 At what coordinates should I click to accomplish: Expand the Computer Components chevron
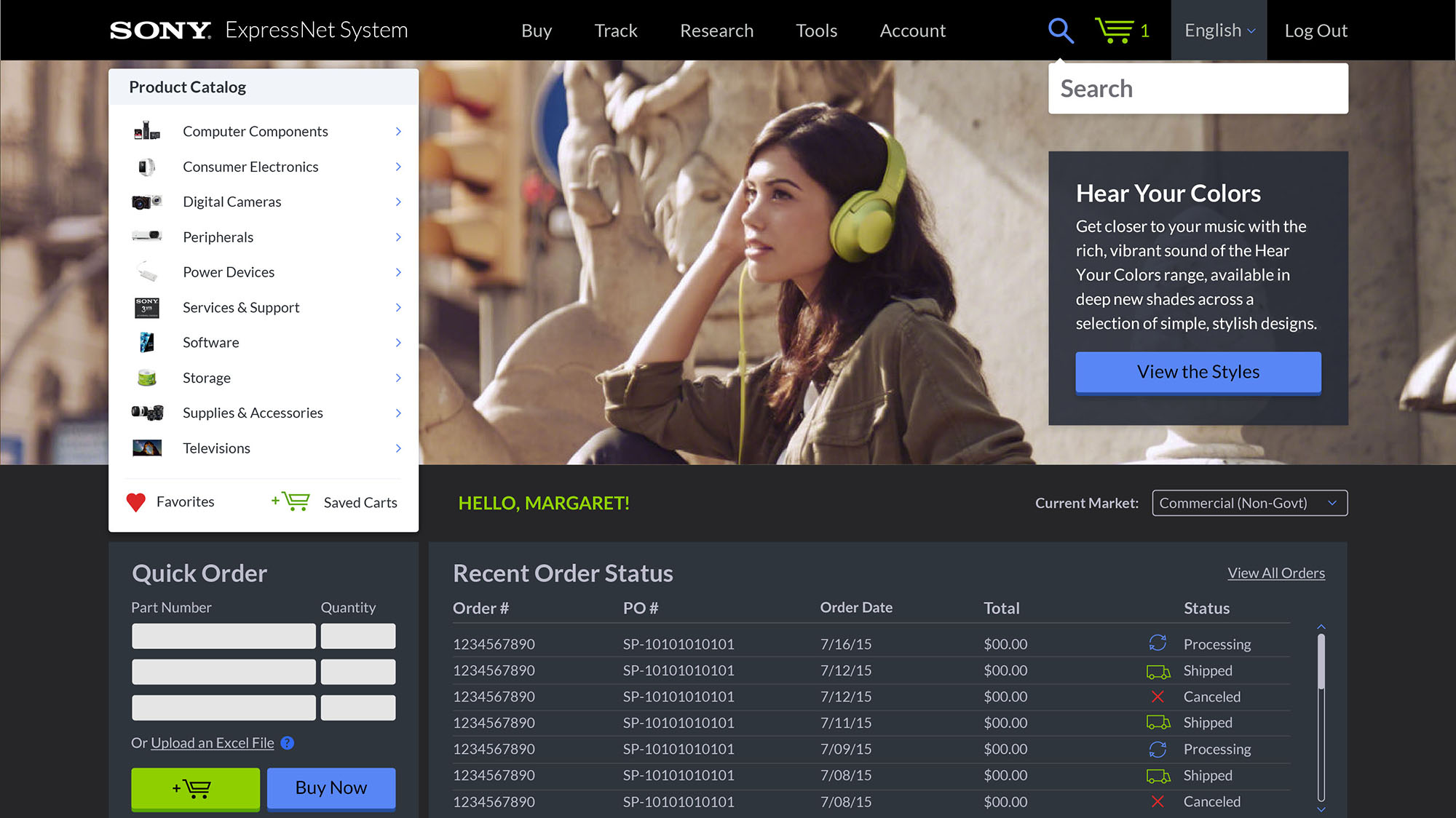[x=398, y=131]
